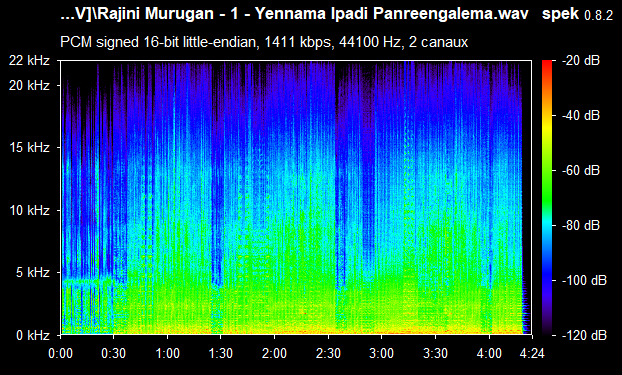Click the Yennama Ipadi Panreengalema.wav filename
Image resolution: width=622 pixels, height=375 pixels.
point(391,14)
